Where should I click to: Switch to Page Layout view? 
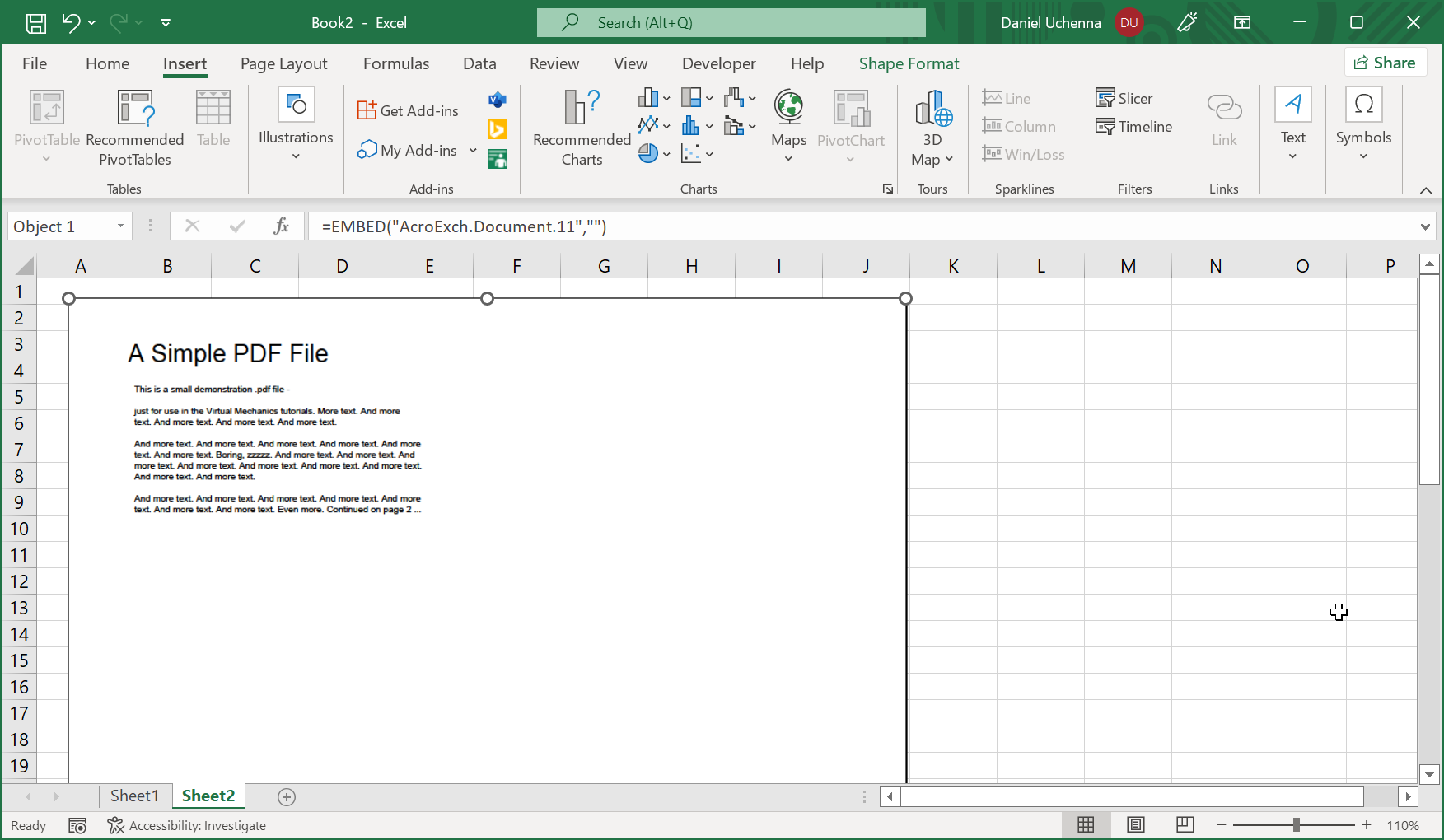[1135, 825]
